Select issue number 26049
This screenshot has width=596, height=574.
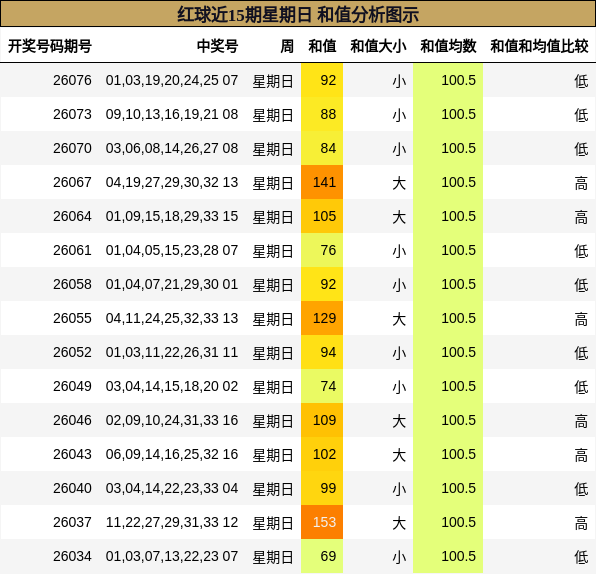(x=72, y=386)
